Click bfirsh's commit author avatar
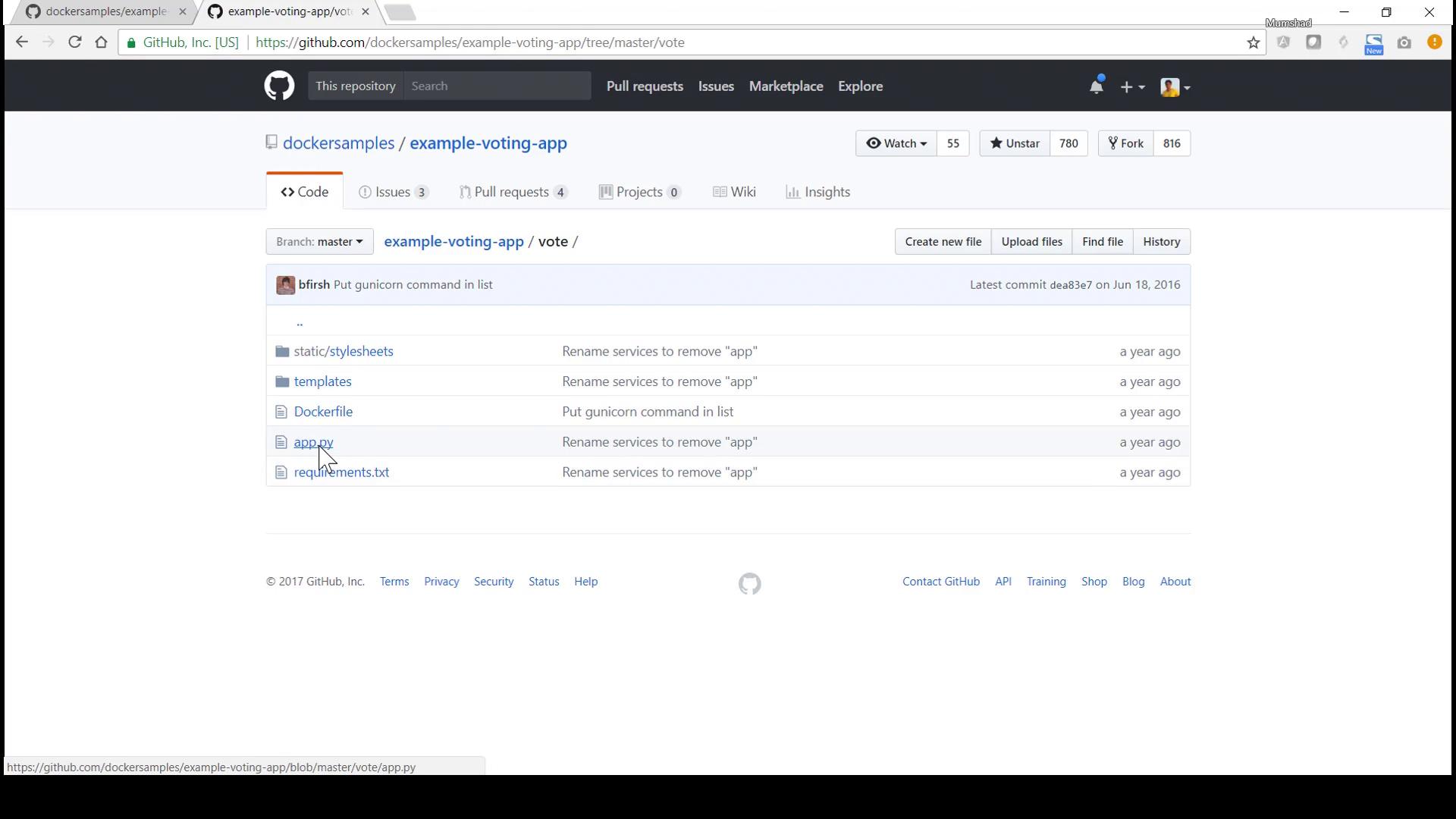Screen dimensions: 1456x819 point(285,285)
